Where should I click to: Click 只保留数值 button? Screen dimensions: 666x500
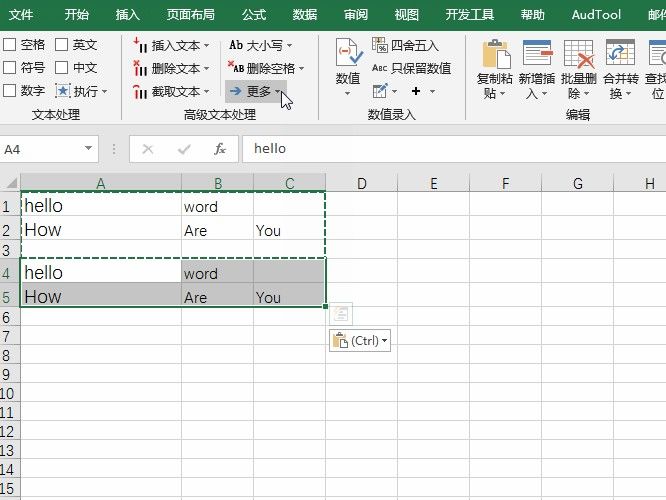[x=411, y=68]
